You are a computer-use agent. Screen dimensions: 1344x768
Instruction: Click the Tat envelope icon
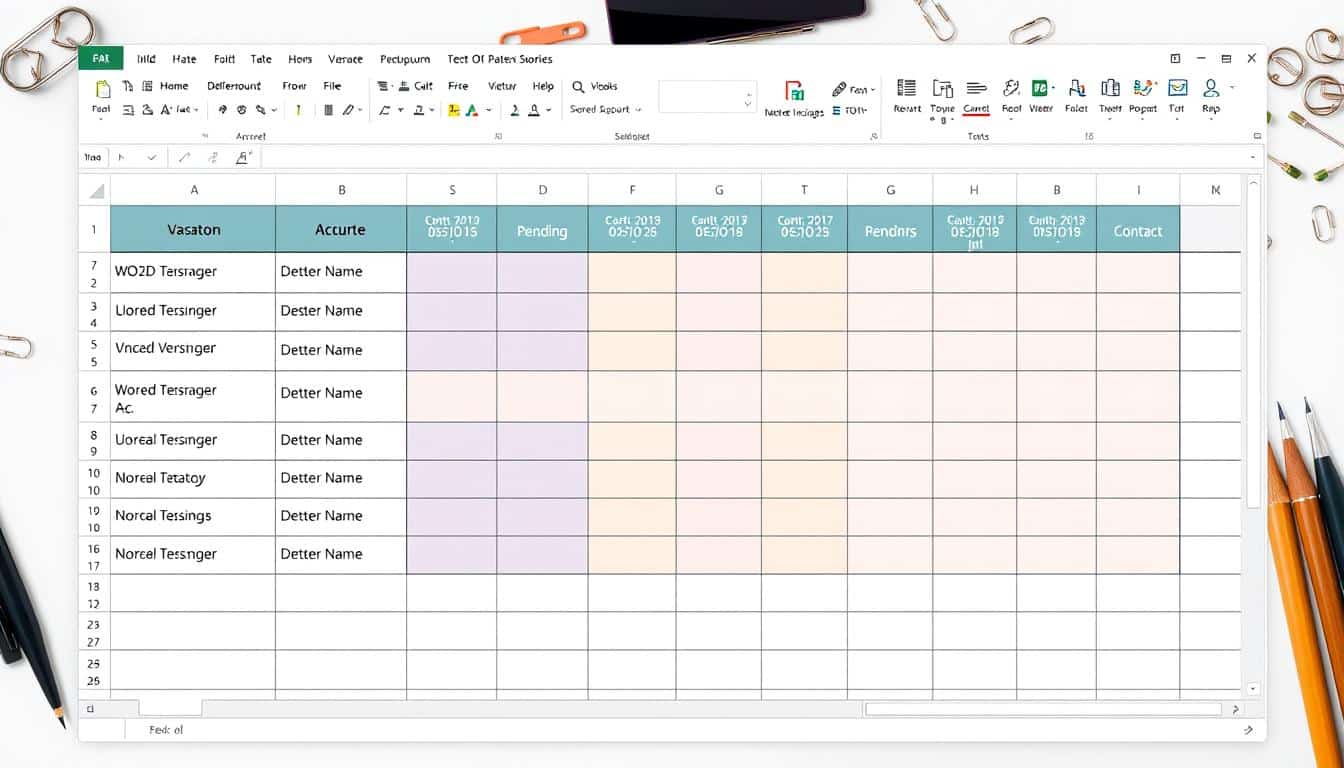1177,89
